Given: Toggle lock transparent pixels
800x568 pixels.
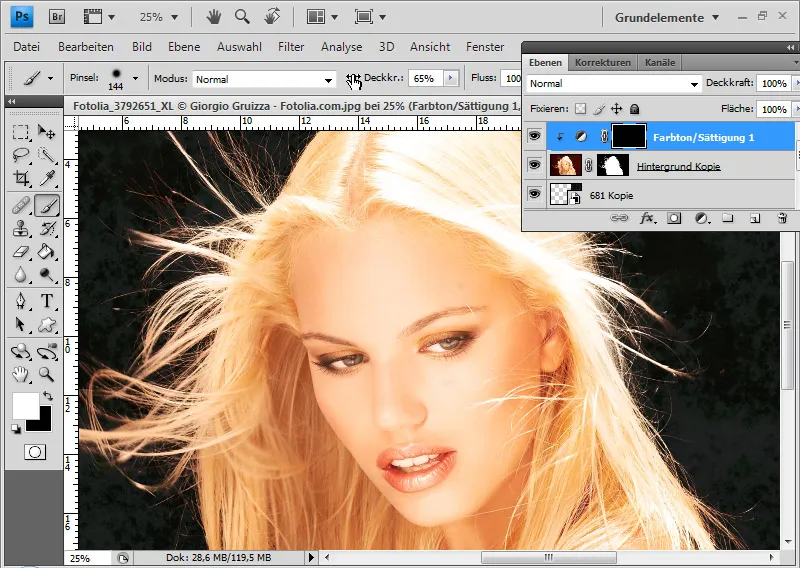Looking at the screenshot, I should tap(580, 109).
